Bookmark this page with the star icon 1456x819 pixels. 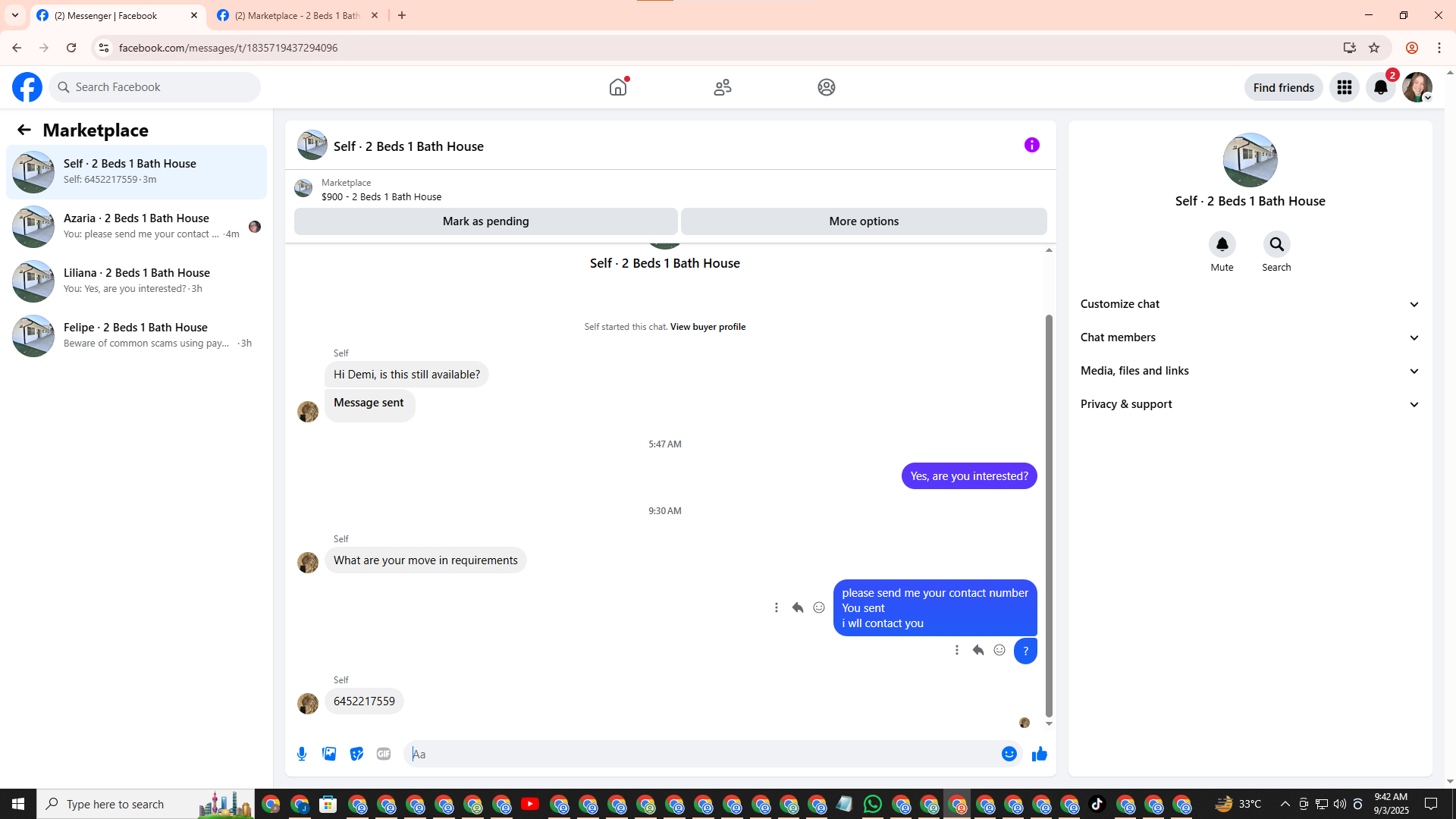coord(1374,48)
